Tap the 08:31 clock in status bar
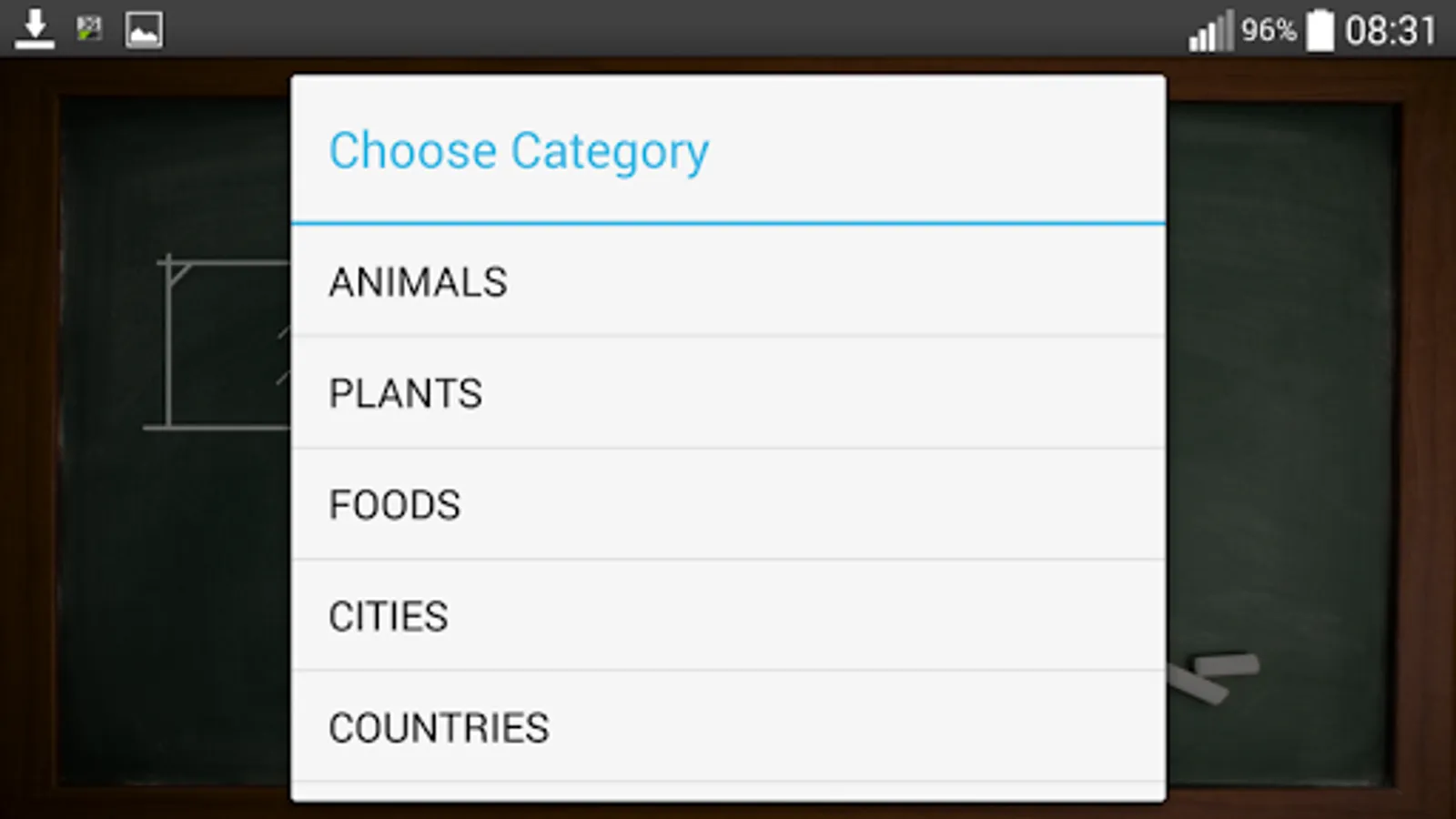 point(1390,31)
